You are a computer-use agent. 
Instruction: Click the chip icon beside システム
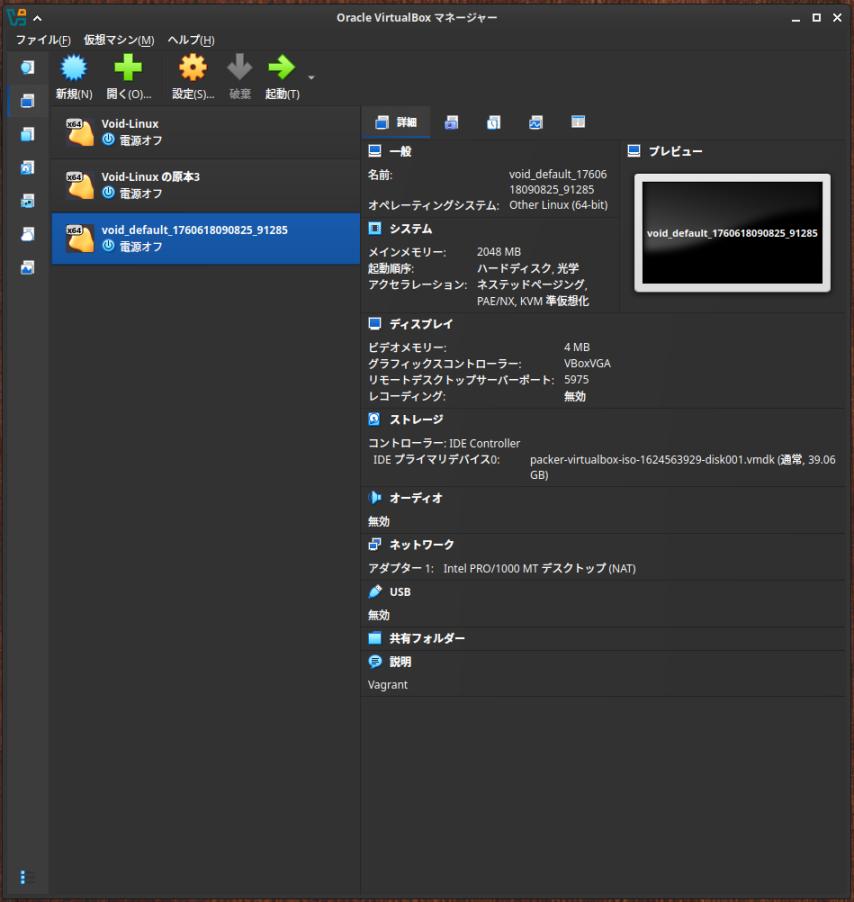pyautogui.click(x=374, y=228)
